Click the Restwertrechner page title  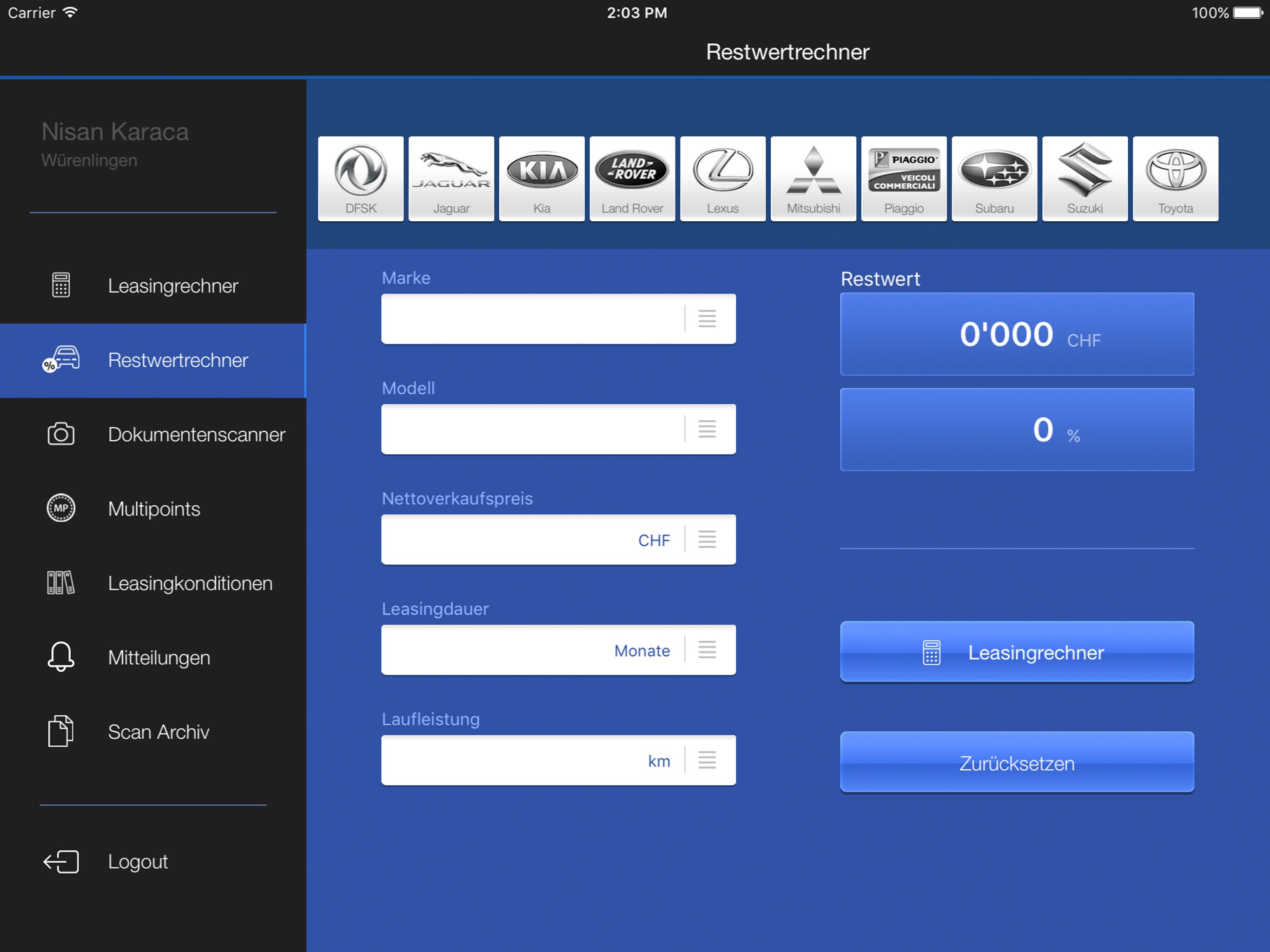[x=787, y=52]
